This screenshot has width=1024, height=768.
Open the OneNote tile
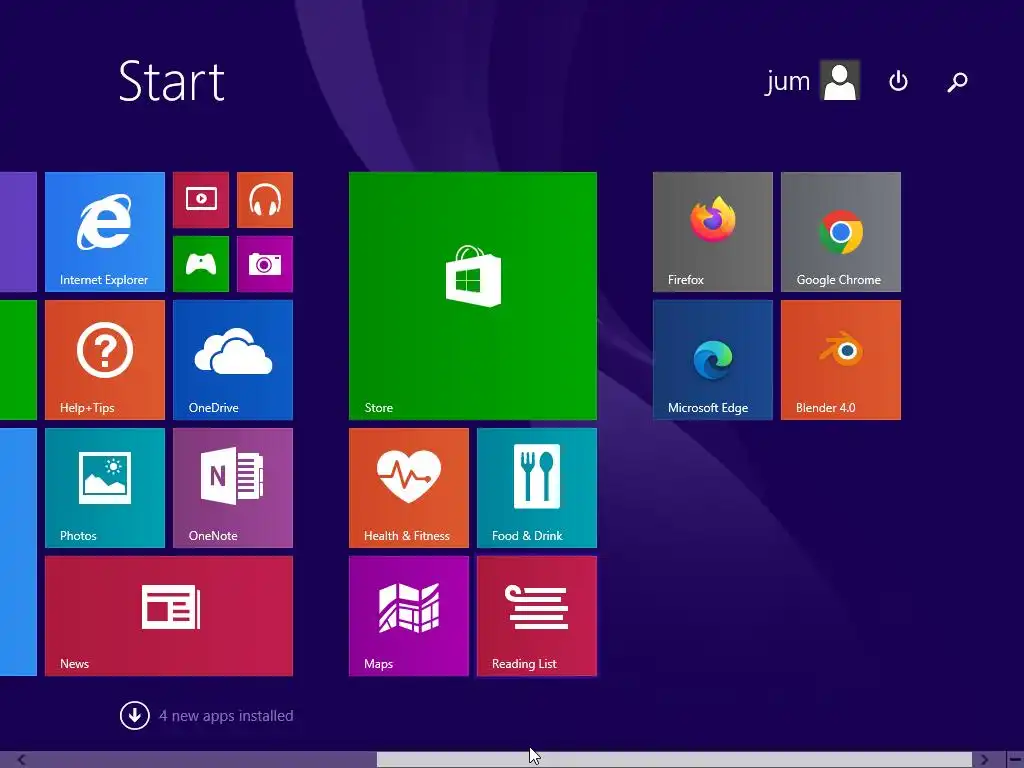pyautogui.click(x=233, y=488)
